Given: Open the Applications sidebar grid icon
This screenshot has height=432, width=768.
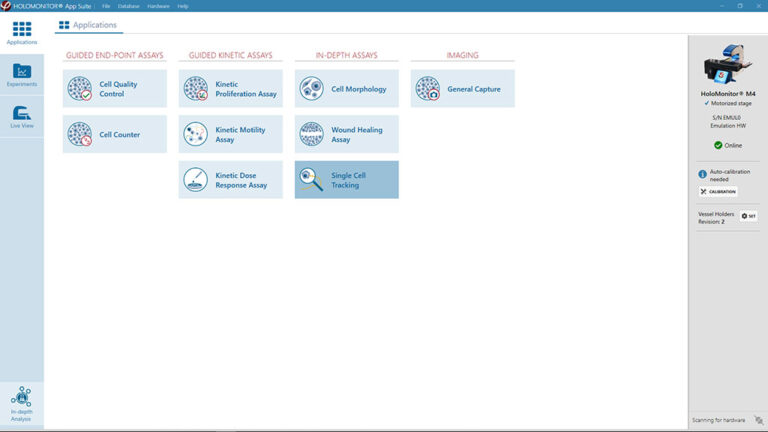Looking at the screenshot, I should tap(22, 29).
